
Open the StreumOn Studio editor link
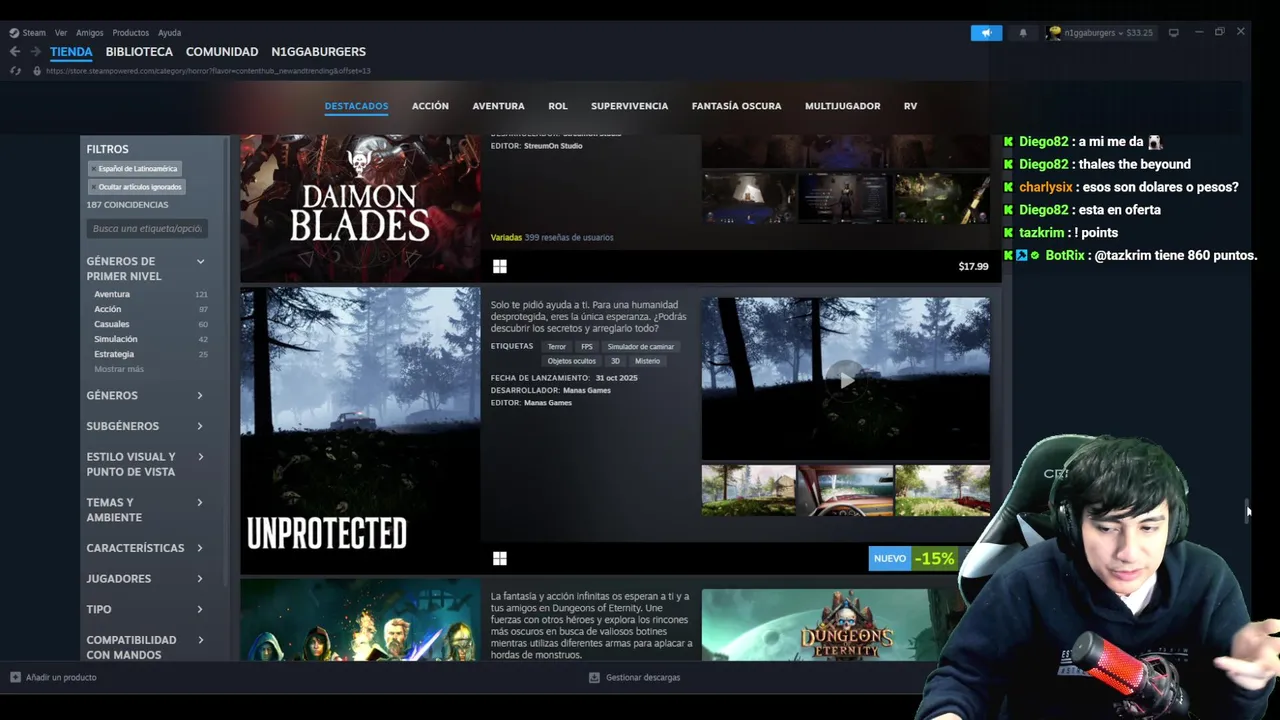pos(553,146)
